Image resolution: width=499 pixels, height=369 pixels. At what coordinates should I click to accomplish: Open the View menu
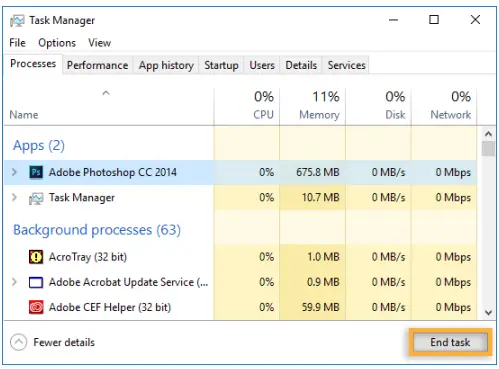coord(99,43)
